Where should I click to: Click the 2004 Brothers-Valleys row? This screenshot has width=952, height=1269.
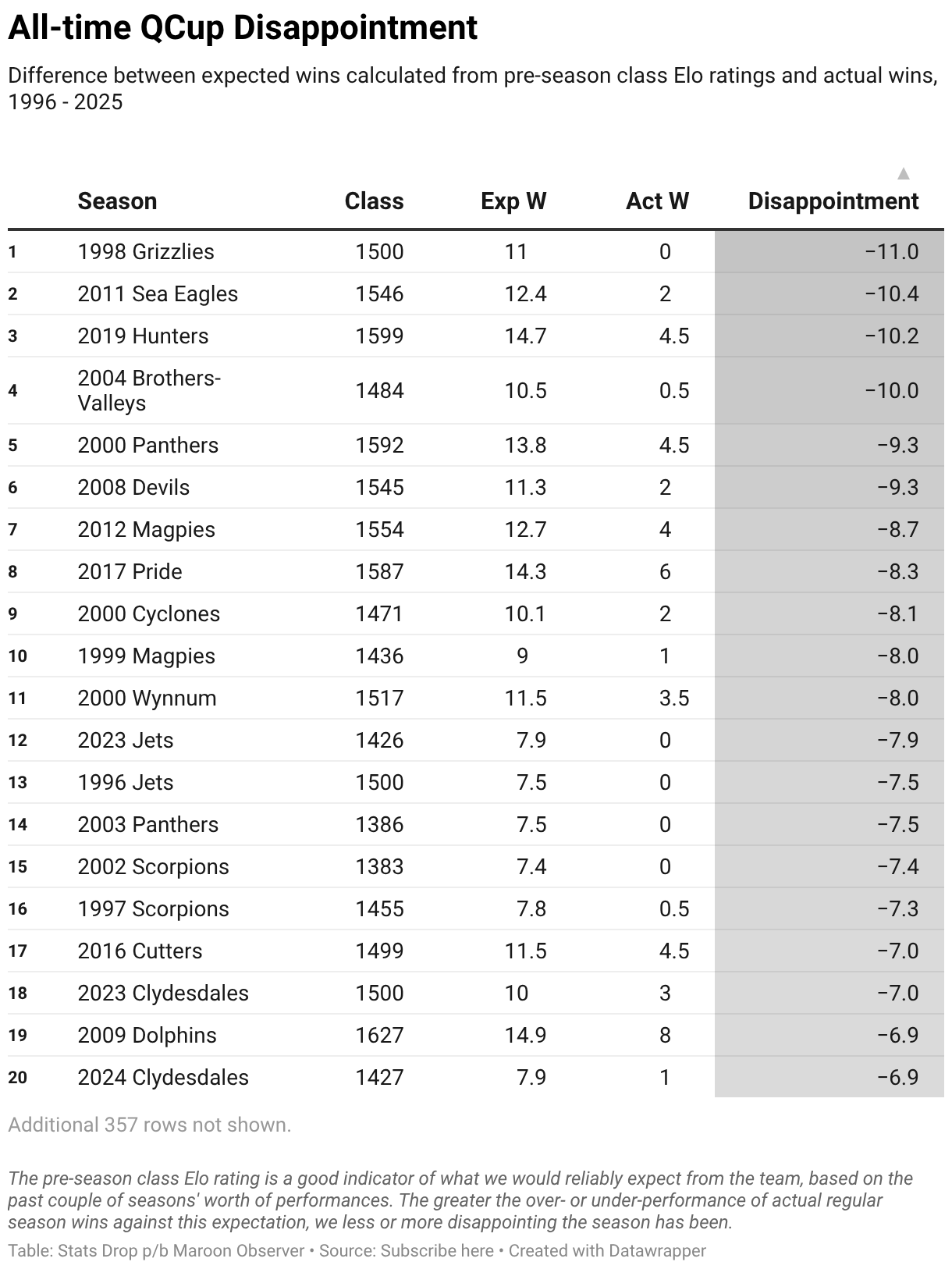(x=476, y=390)
